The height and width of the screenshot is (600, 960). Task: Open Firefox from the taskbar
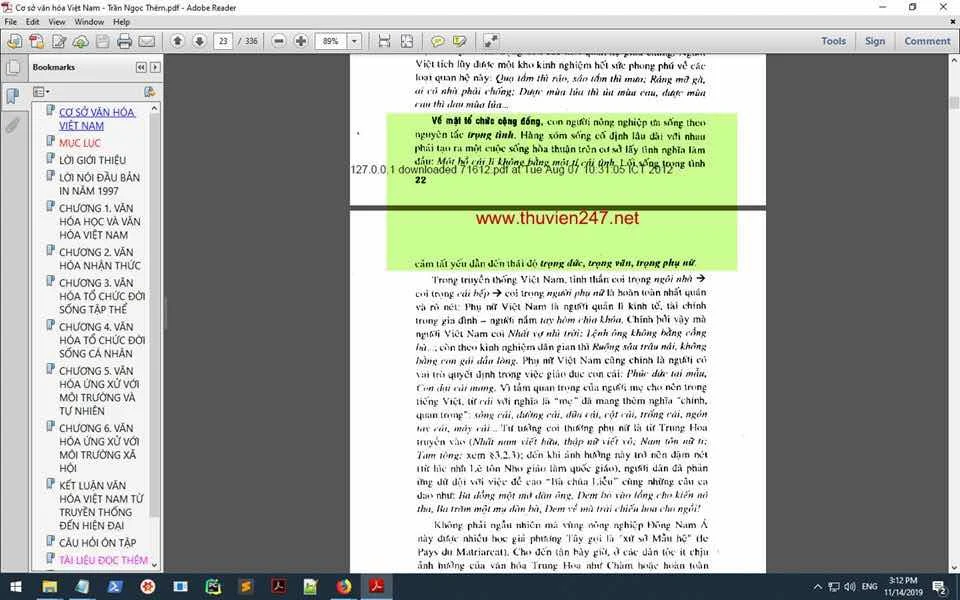point(343,587)
